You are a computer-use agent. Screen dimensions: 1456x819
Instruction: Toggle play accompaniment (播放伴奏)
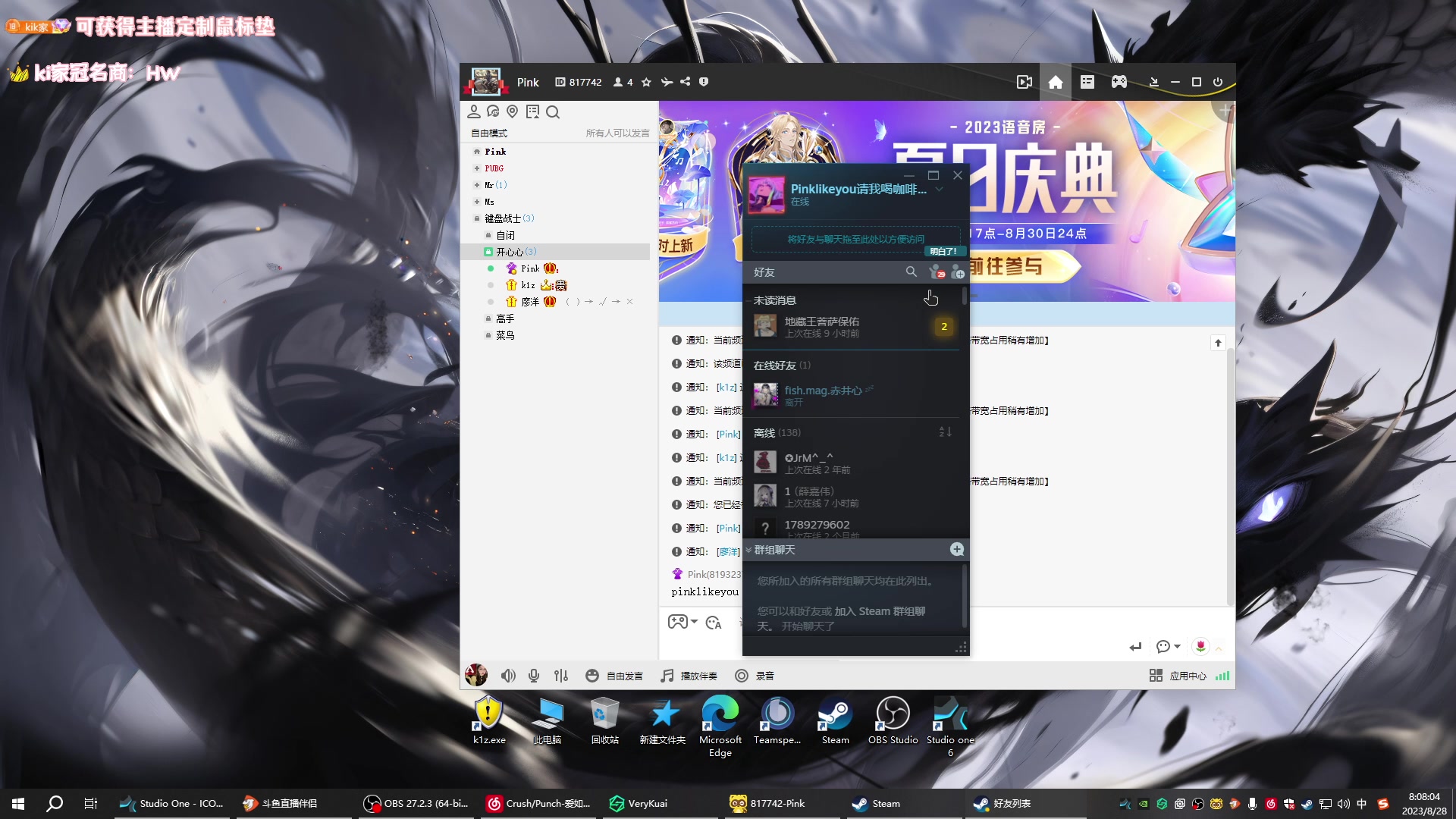(689, 676)
